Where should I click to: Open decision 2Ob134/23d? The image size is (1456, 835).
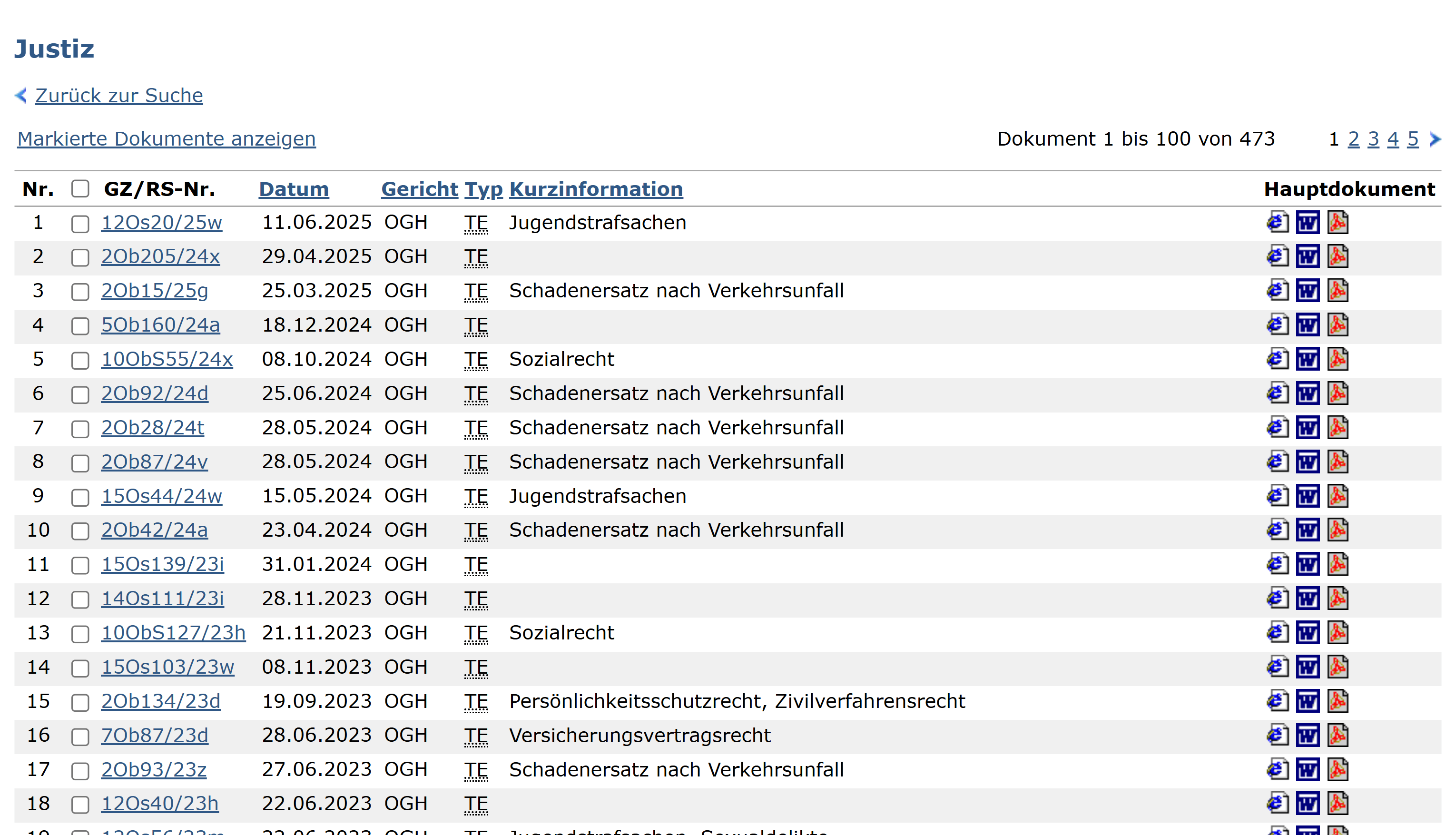tap(160, 701)
